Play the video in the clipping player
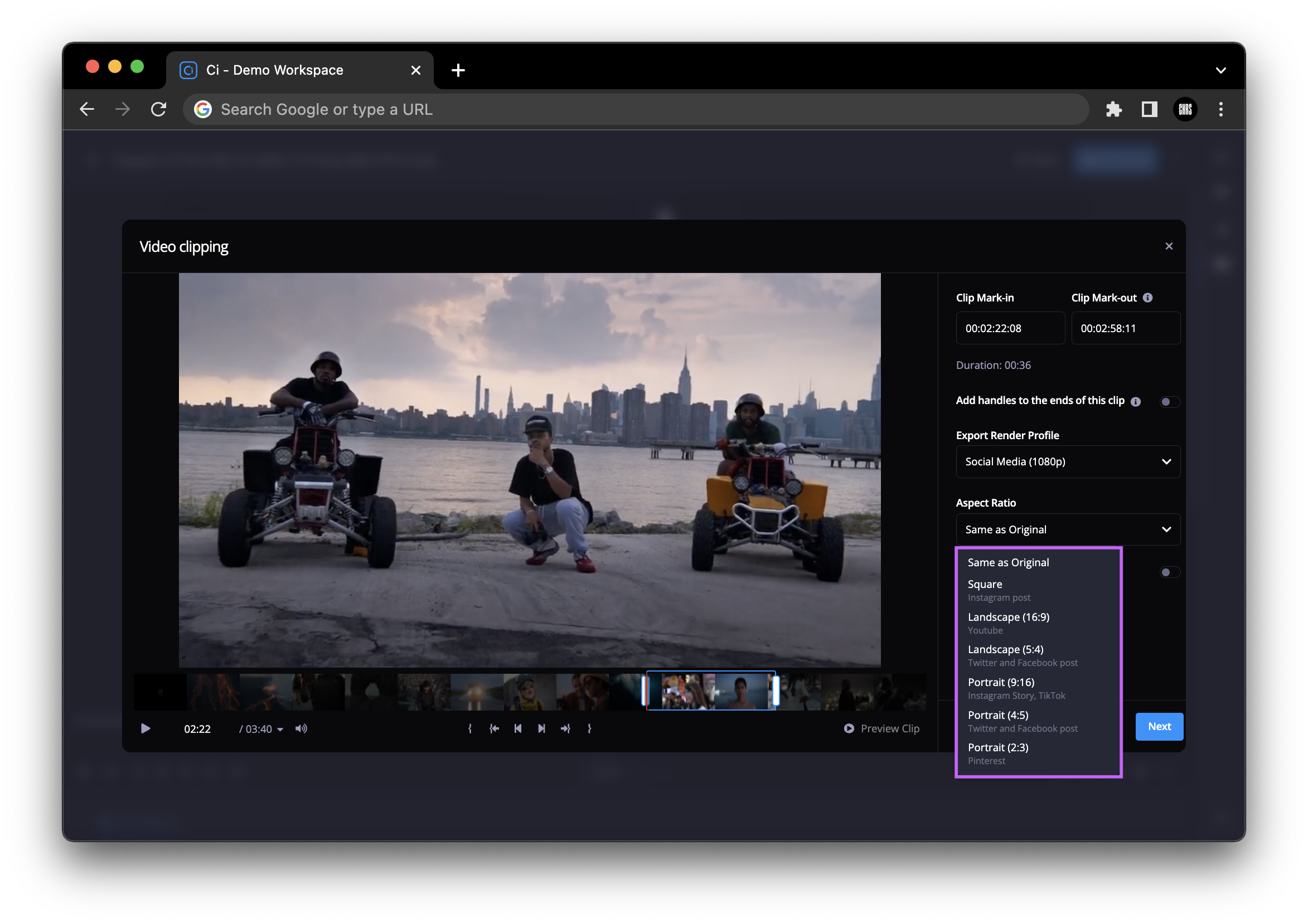The width and height of the screenshot is (1308, 924). coord(146,728)
